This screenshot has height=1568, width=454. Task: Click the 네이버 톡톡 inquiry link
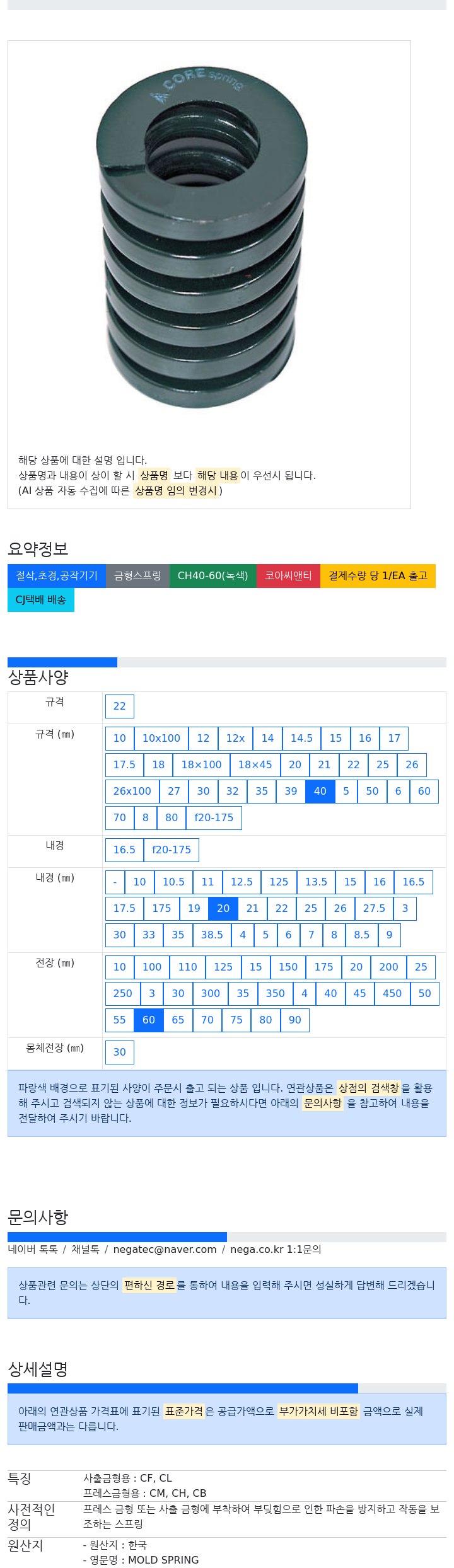point(33,1249)
